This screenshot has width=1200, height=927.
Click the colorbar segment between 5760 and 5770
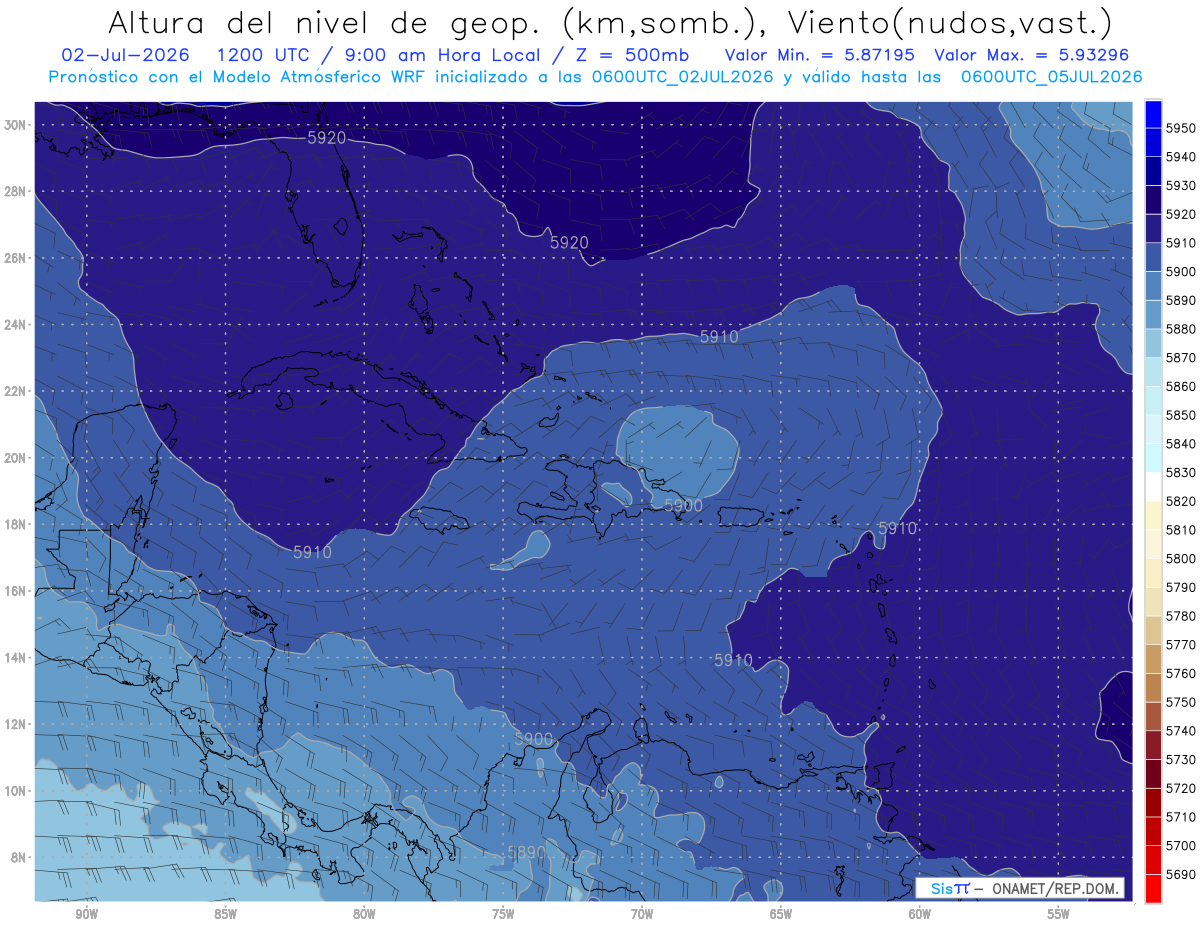[x=1153, y=659]
